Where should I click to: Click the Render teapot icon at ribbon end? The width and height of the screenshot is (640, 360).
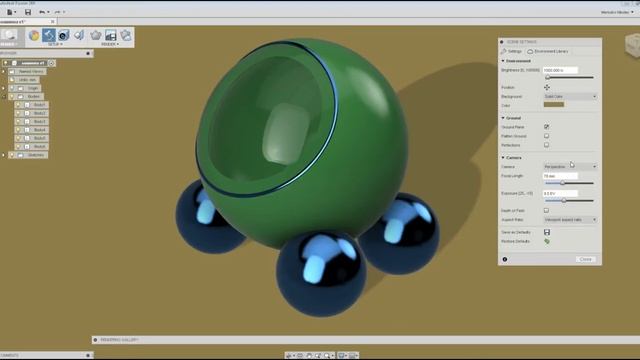tap(126, 35)
